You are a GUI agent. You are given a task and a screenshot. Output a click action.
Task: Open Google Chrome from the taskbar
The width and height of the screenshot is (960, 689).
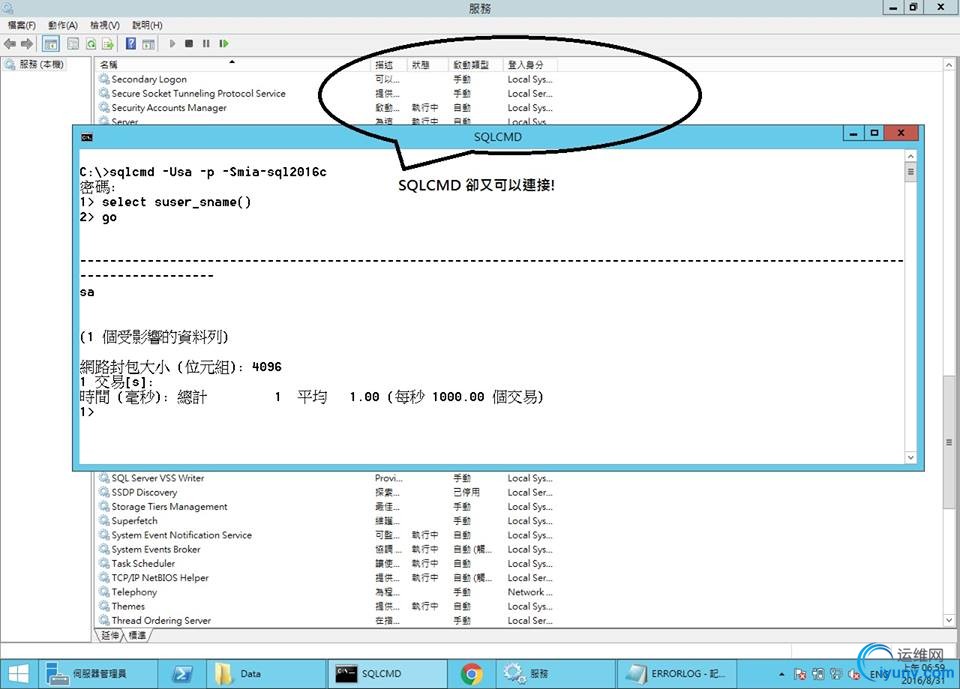[x=471, y=674]
